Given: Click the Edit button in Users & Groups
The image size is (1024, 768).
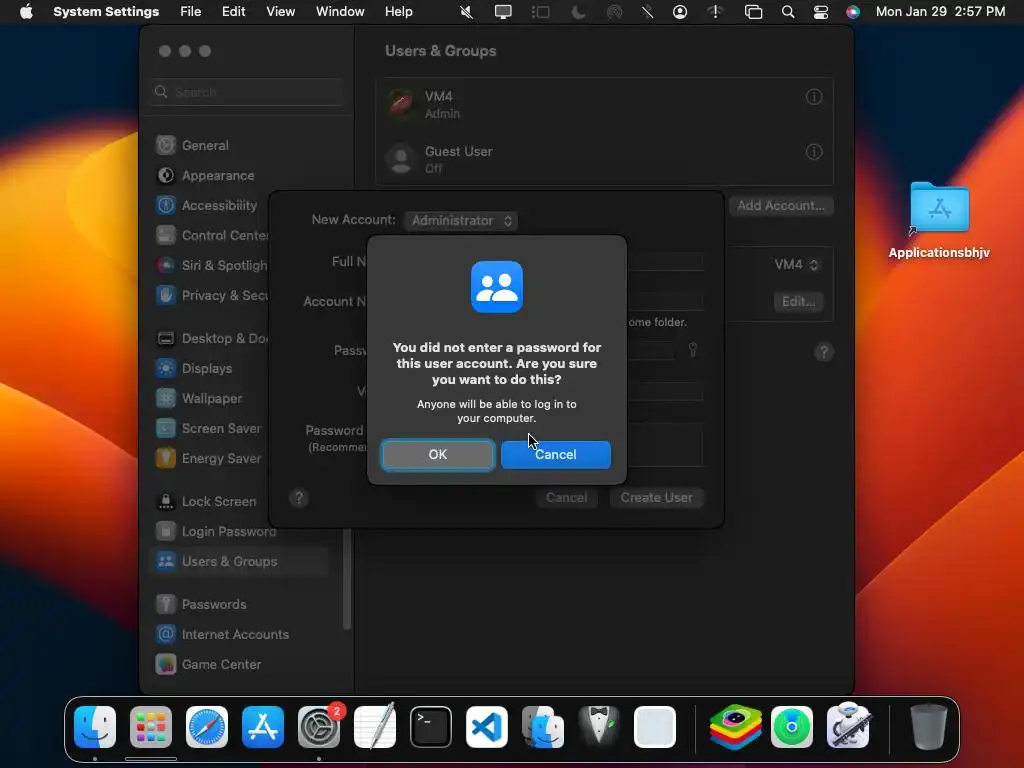Looking at the screenshot, I should 798,302.
